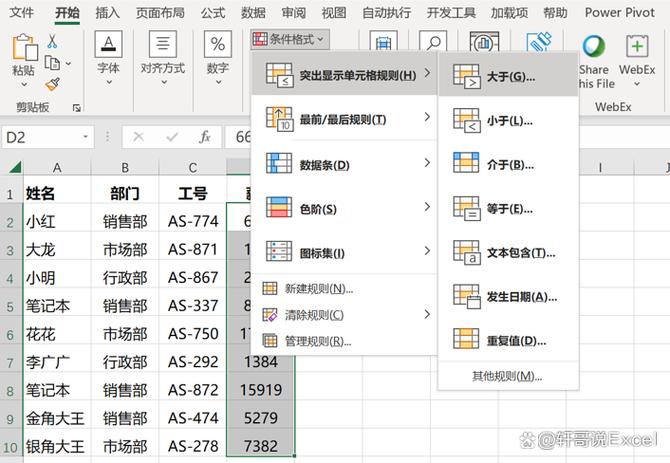The height and width of the screenshot is (463, 670).
Task: Click the Paste clipboard icon
Action: pos(24,47)
